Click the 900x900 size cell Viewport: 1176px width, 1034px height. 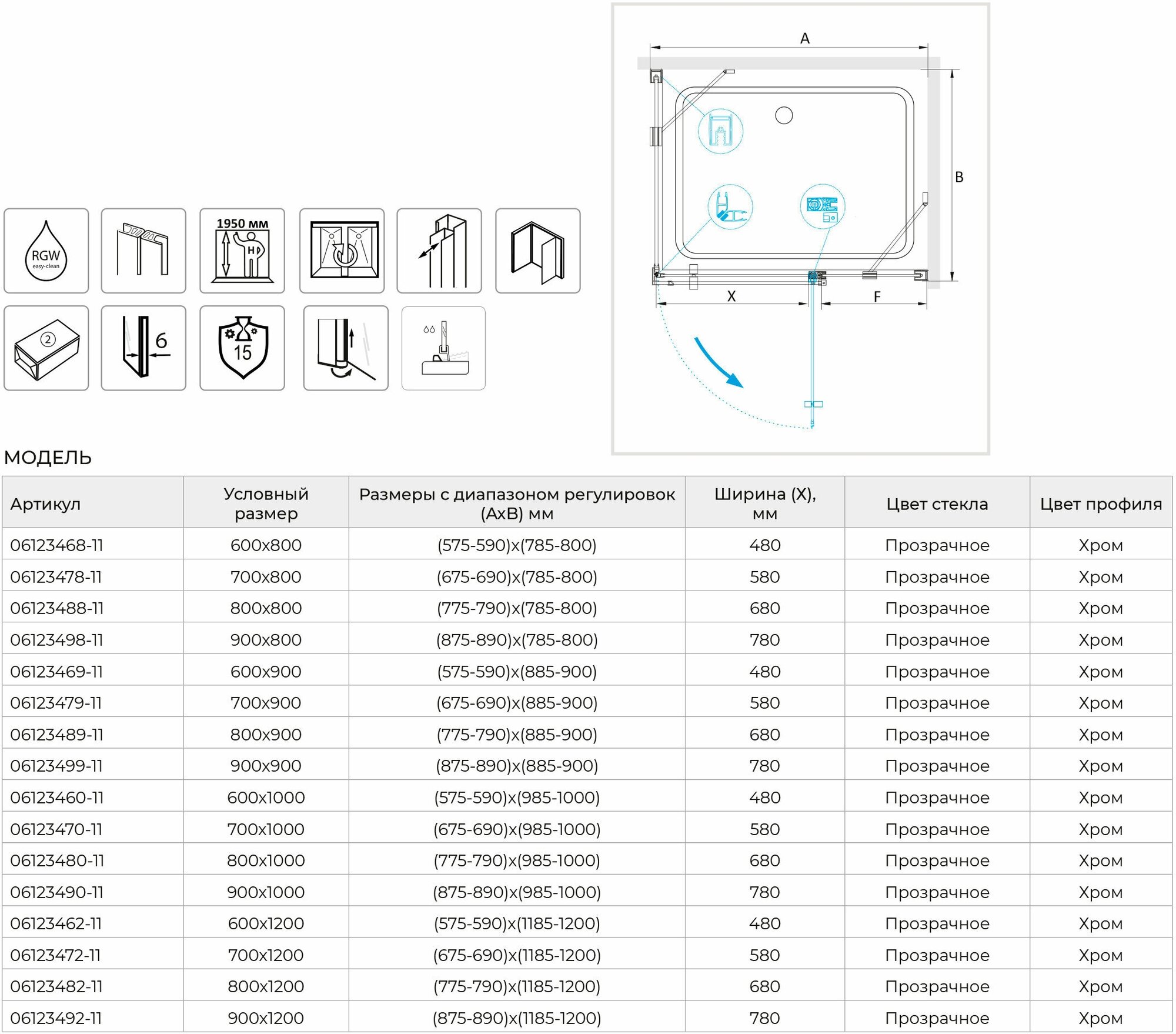pyautogui.click(x=266, y=766)
